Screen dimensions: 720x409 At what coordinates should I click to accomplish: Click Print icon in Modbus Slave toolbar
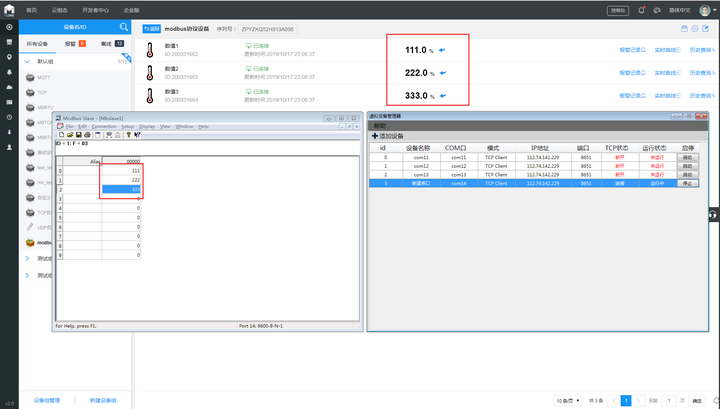point(87,135)
